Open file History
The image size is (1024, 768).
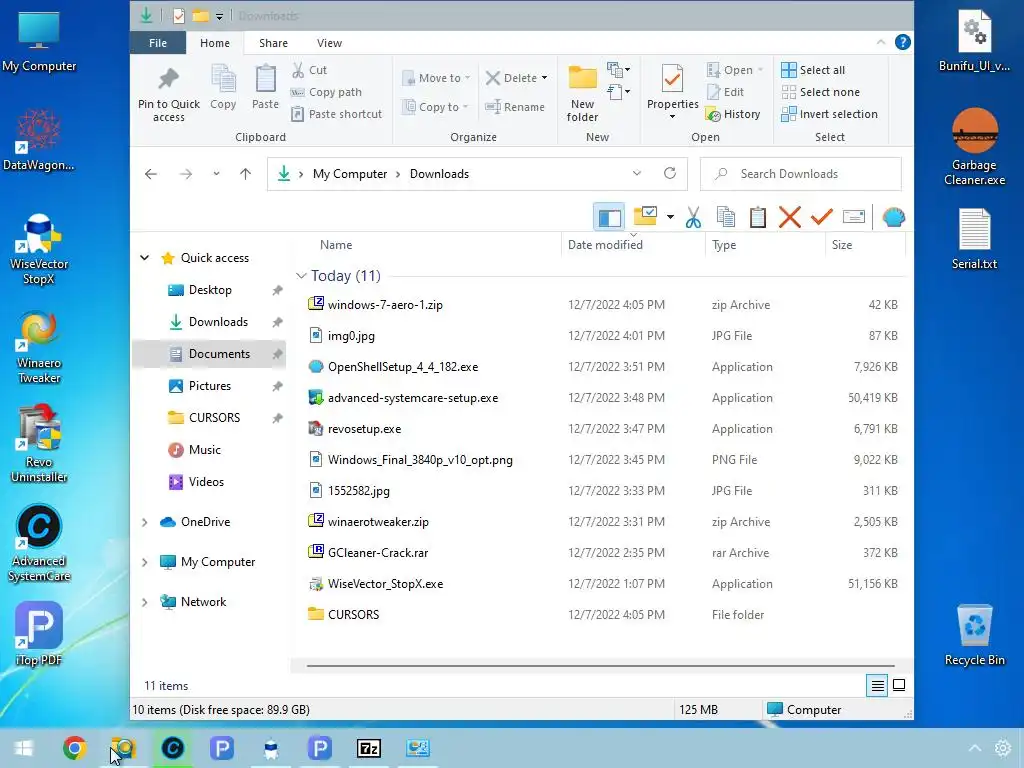point(733,114)
